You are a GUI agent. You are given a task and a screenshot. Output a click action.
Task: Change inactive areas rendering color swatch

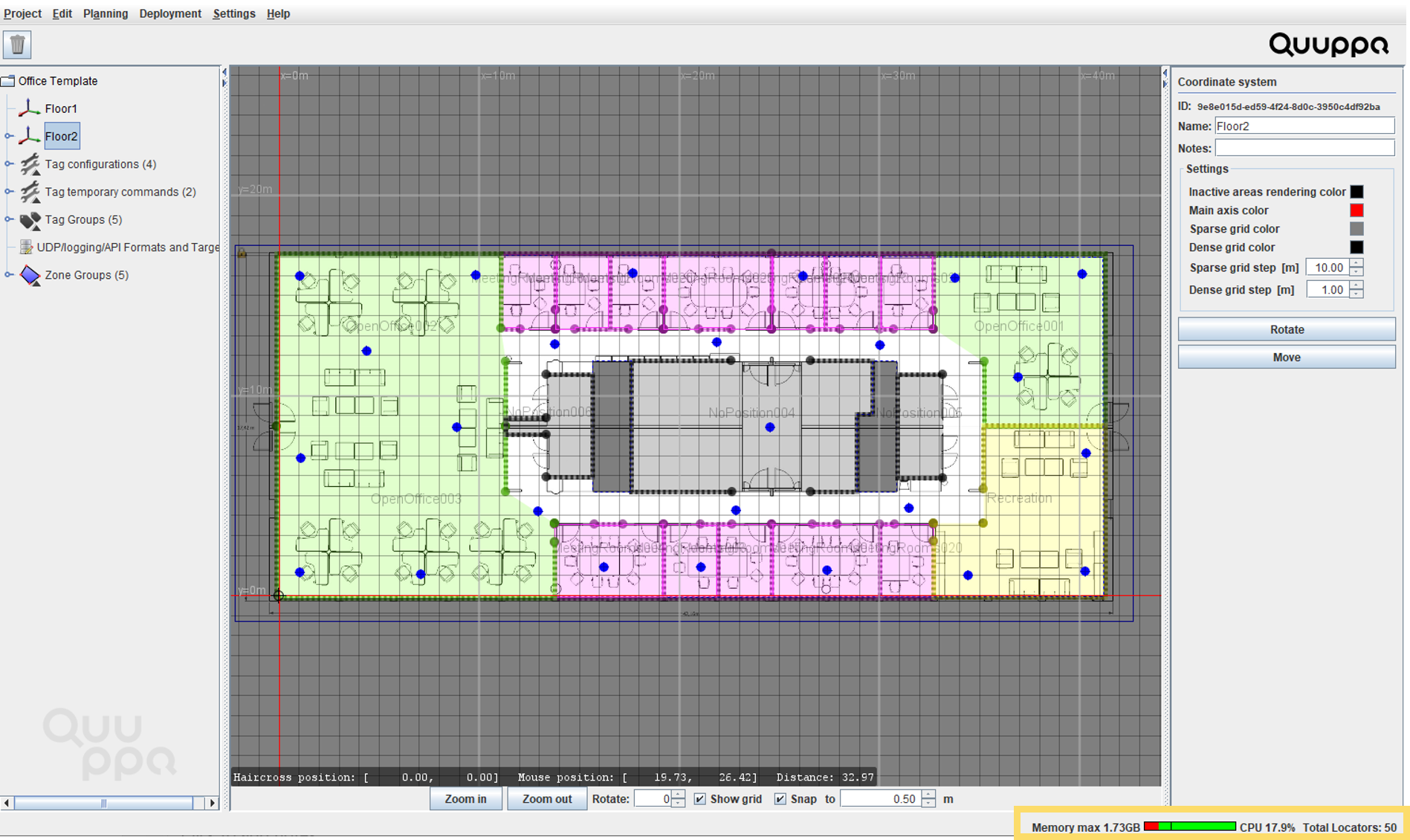[x=1356, y=192]
